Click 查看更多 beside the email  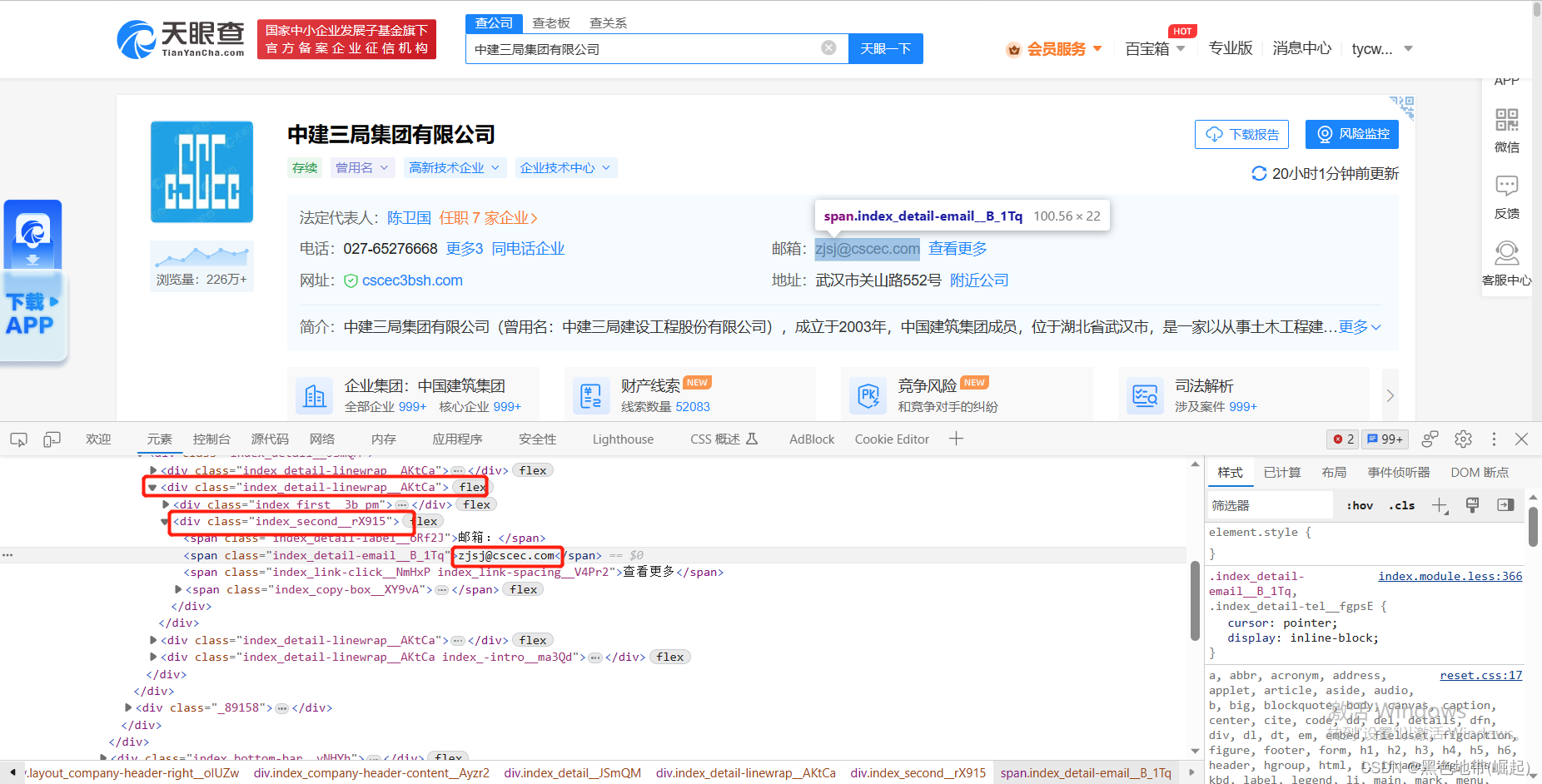point(958,249)
